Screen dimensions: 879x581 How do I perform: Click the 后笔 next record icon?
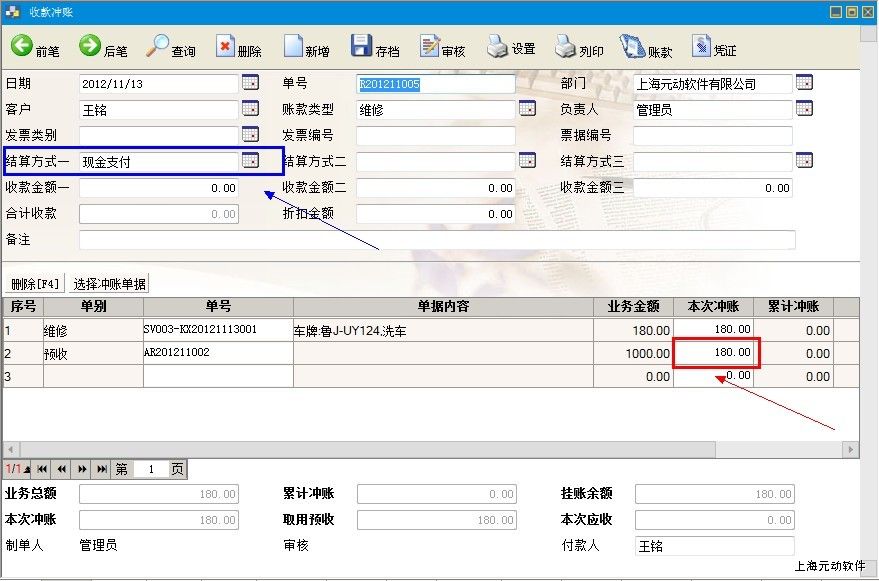(x=90, y=46)
